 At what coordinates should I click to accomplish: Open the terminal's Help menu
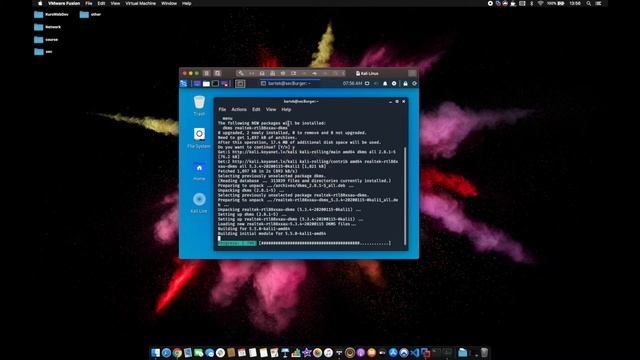tap(287, 109)
